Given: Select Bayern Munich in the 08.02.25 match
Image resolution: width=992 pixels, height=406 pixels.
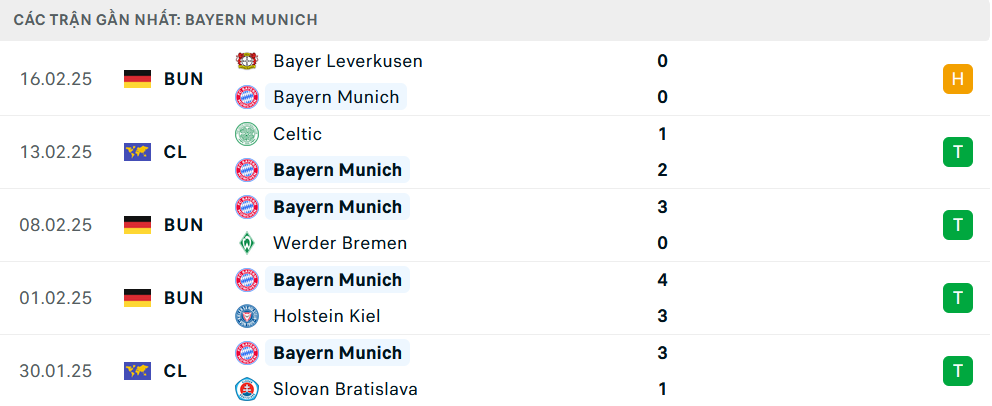Looking at the screenshot, I should click(x=337, y=207).
